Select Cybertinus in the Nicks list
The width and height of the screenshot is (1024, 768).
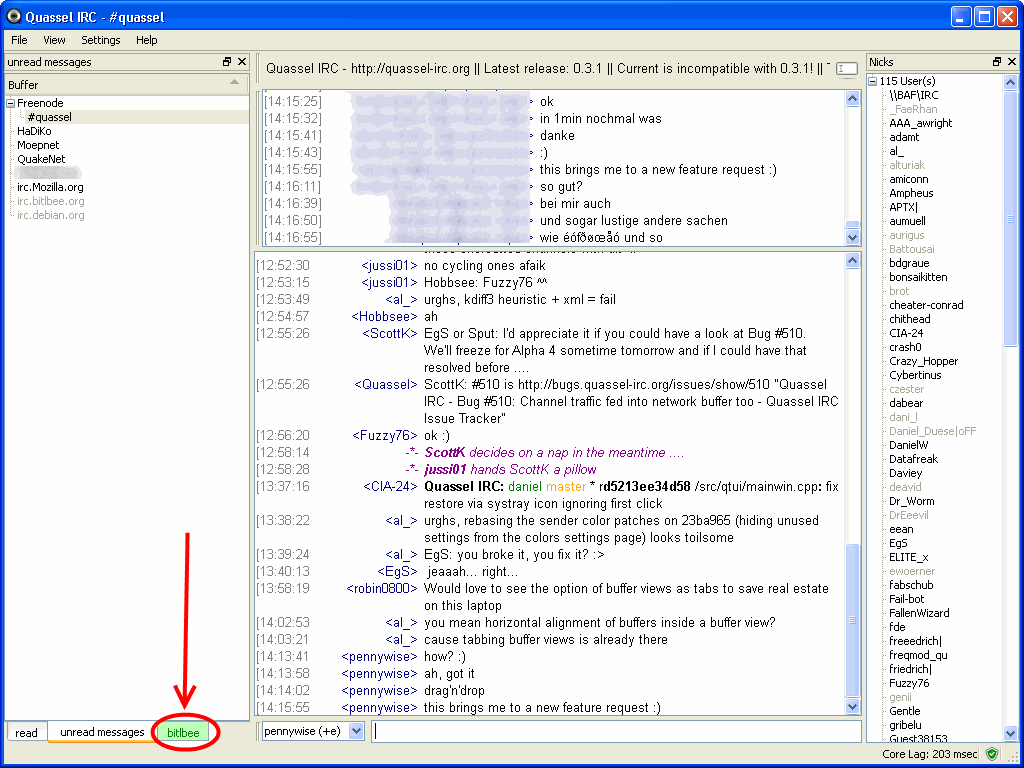pos(915,375)
